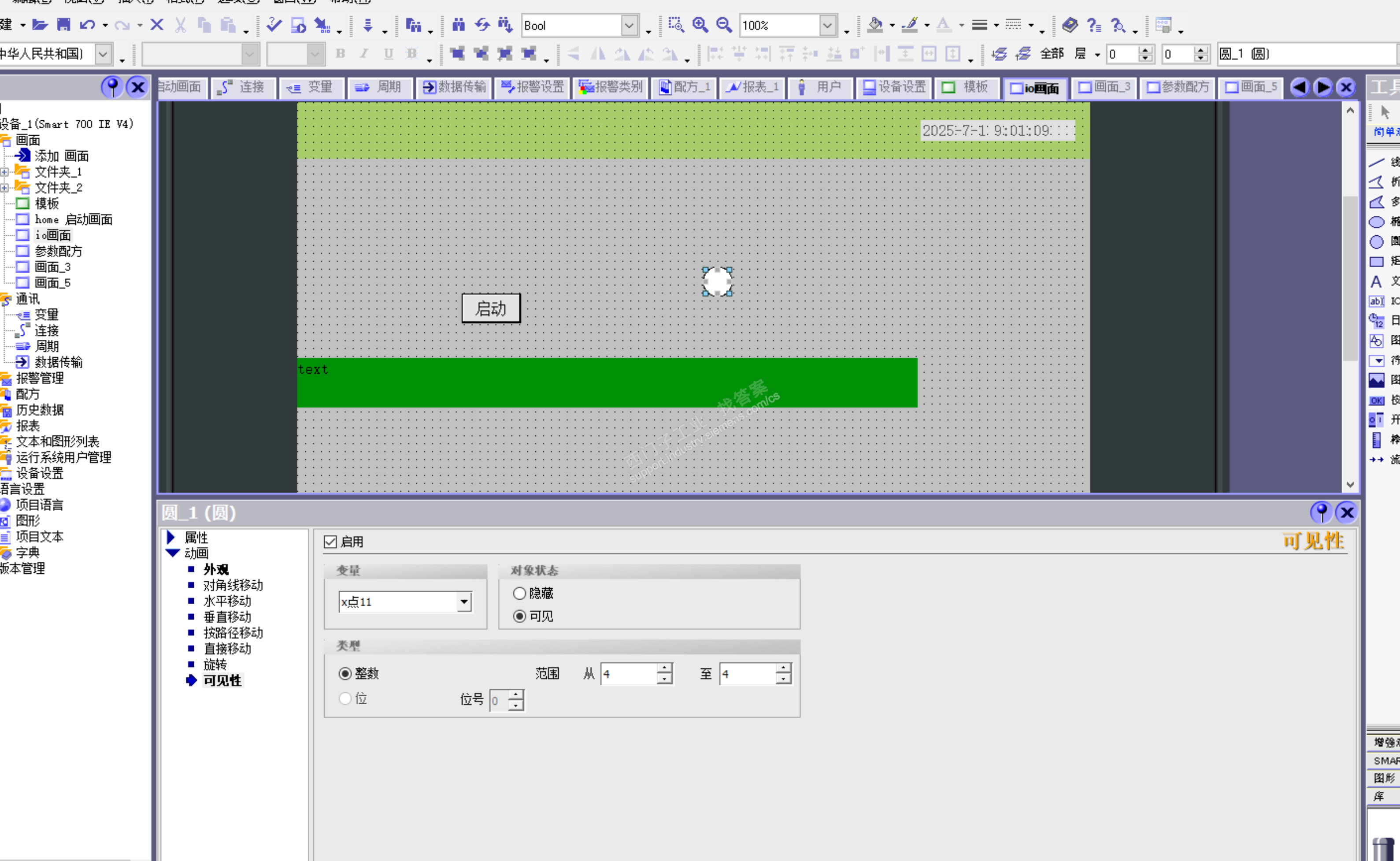This screenshot has width=1400, height=861.
Task: Select the rectangle tool in toolbox
Action: pyautogui.click(x=1376, y=262)
